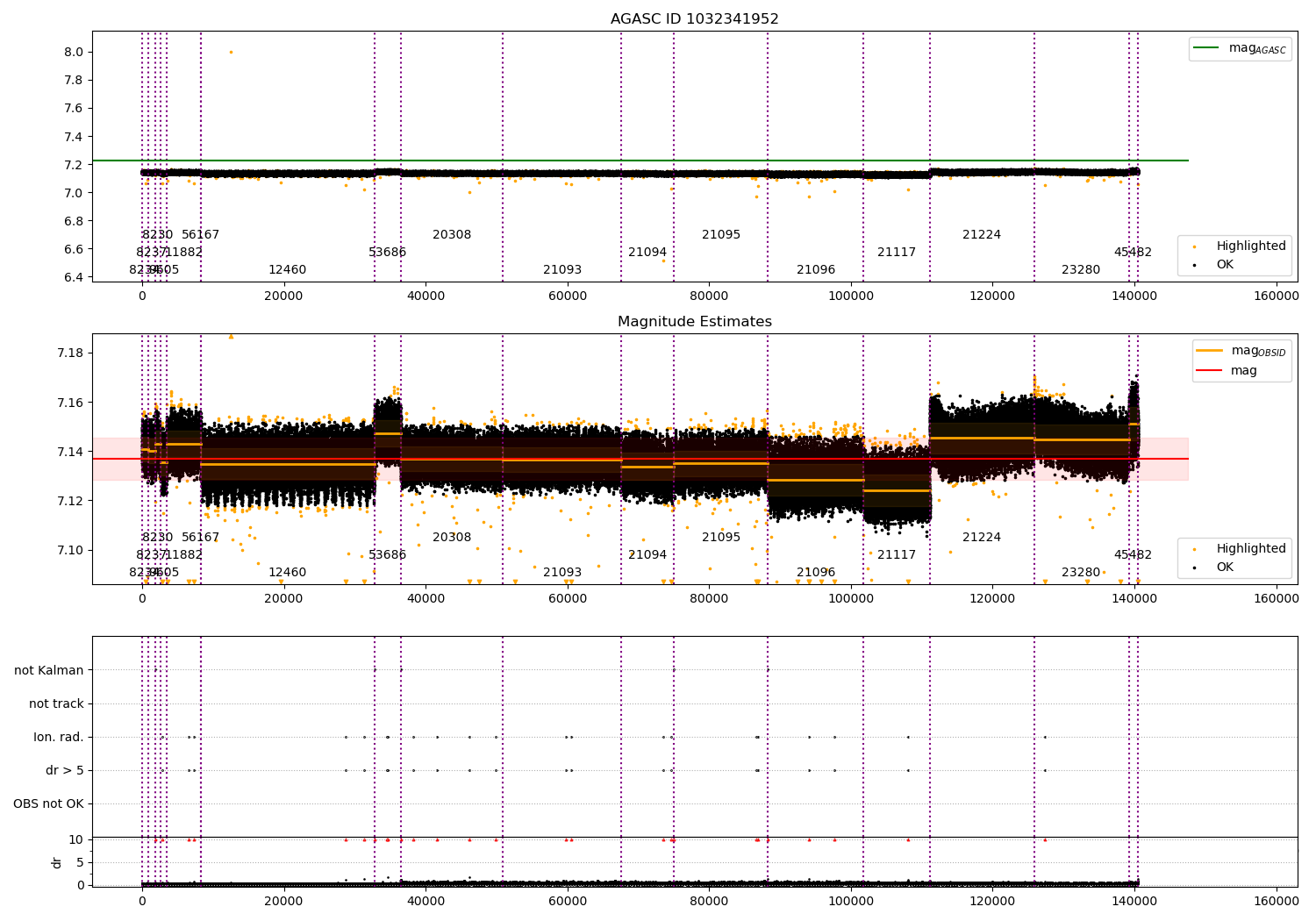Click obsid label 53686 in Magnitude Estimates plot
Image resolution: width=1316 pixels, height=921 pixels.
(x=388, y=555)
